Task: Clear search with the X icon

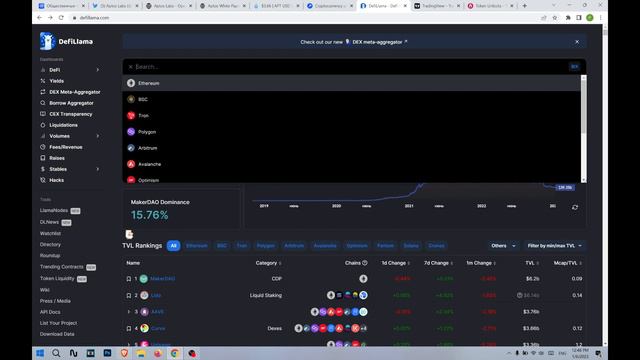Action: click(x=131, y=67)
